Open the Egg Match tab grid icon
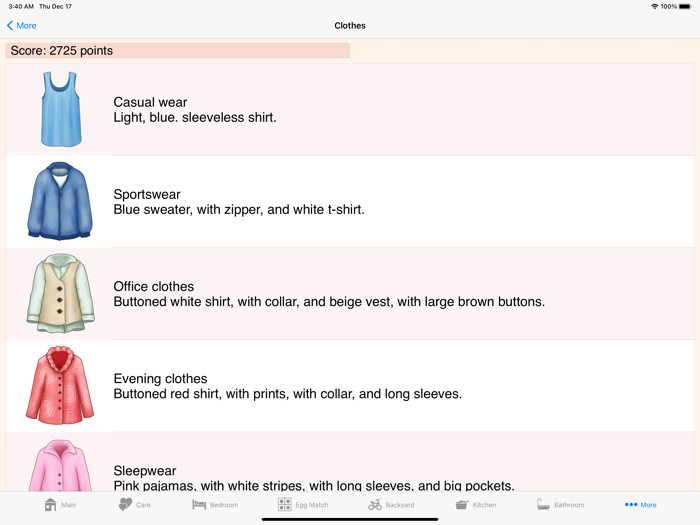The width and height of the screenshot is (700, 525). coord(284,504)
